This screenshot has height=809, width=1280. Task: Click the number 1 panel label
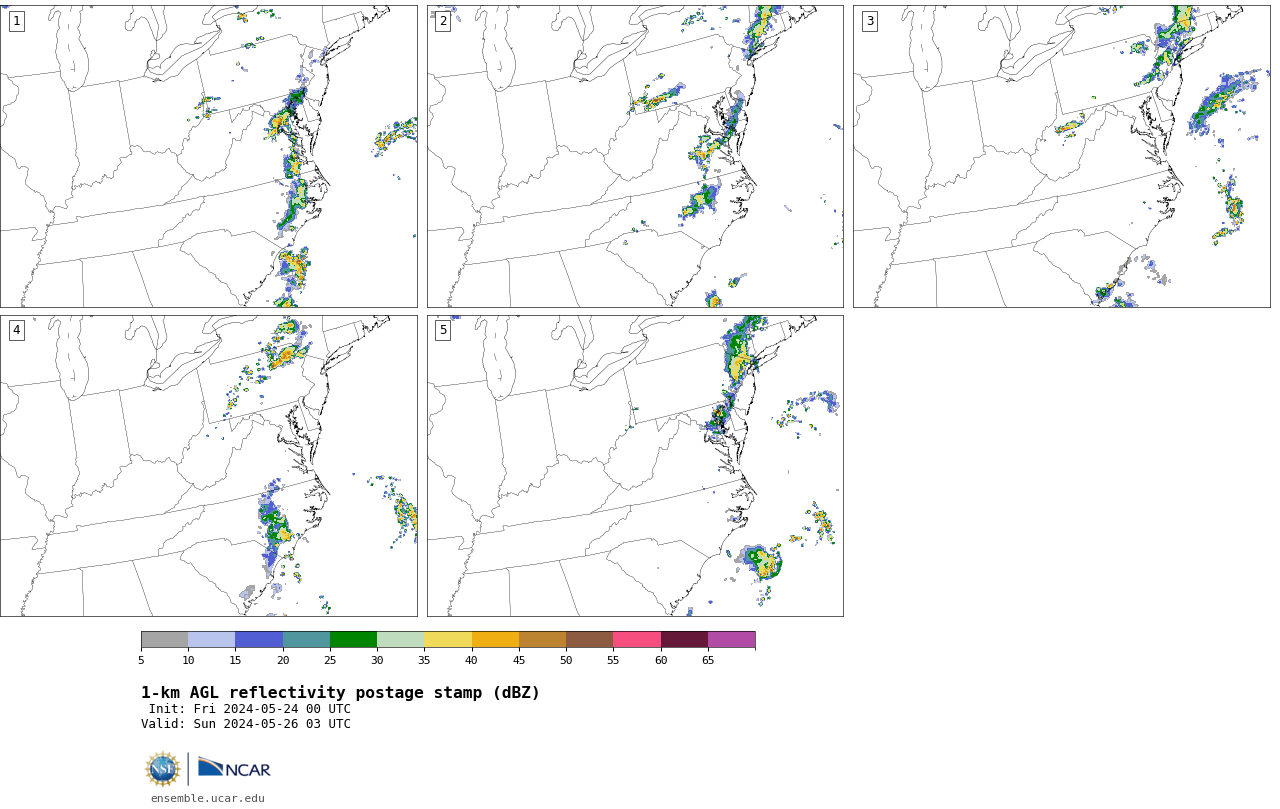pyautogui.click(x=16, y=21)
